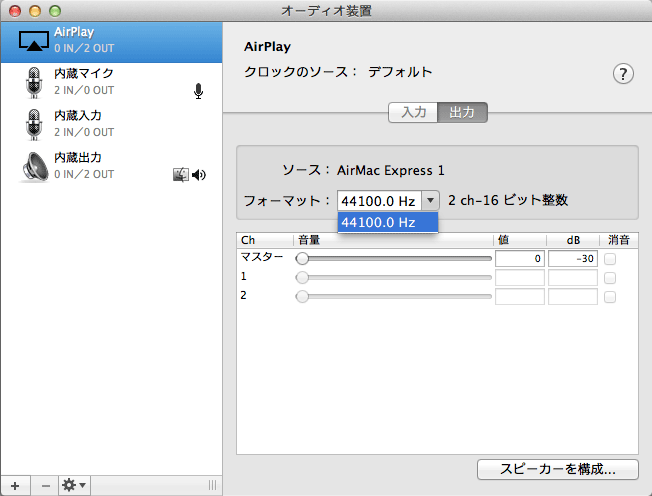This screenshot has height=496, width=652.
Task: Click the マスター channel label
Action: [x=262, y=257]
